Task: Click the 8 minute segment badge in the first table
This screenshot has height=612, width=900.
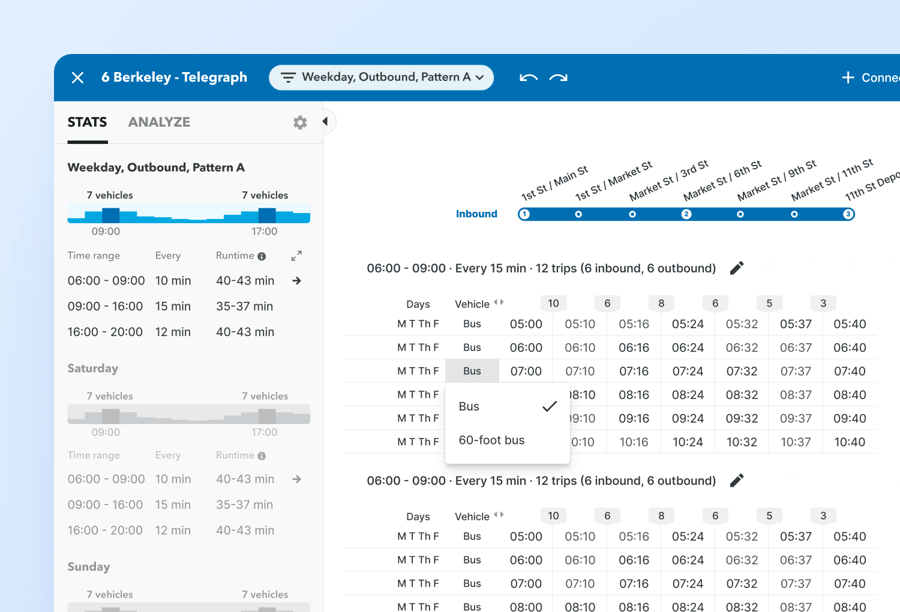Action: [x=661, y=303]
